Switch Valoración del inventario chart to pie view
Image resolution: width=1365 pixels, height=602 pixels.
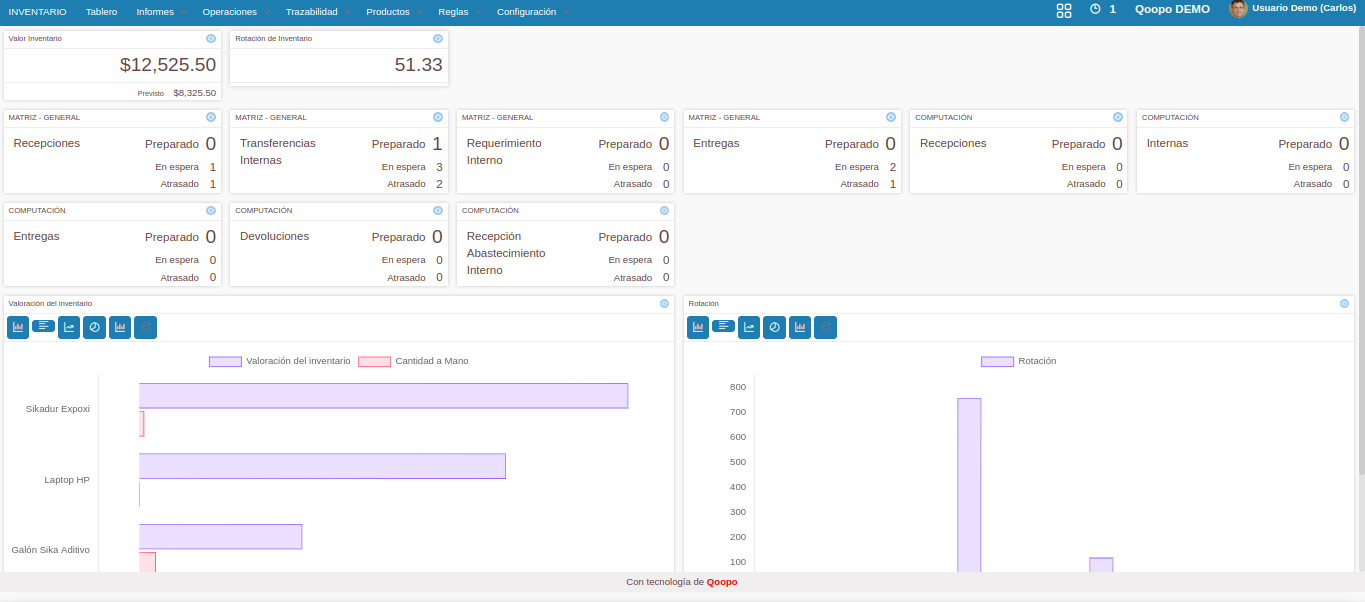coord(94,327)
